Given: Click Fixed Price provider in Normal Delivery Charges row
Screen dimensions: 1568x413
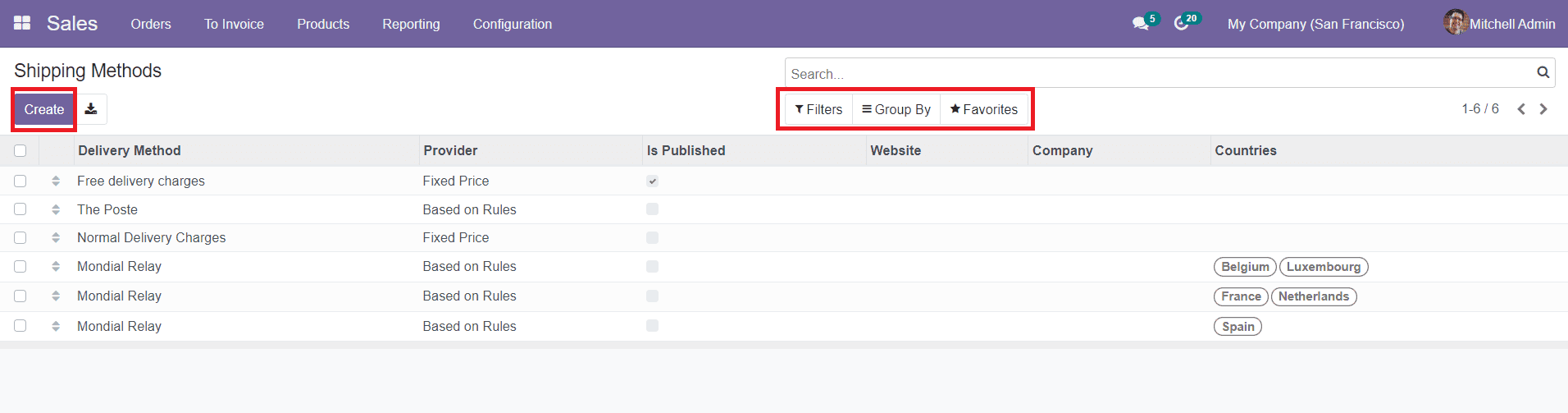Looking at the screenshot, I should [456, 237].
